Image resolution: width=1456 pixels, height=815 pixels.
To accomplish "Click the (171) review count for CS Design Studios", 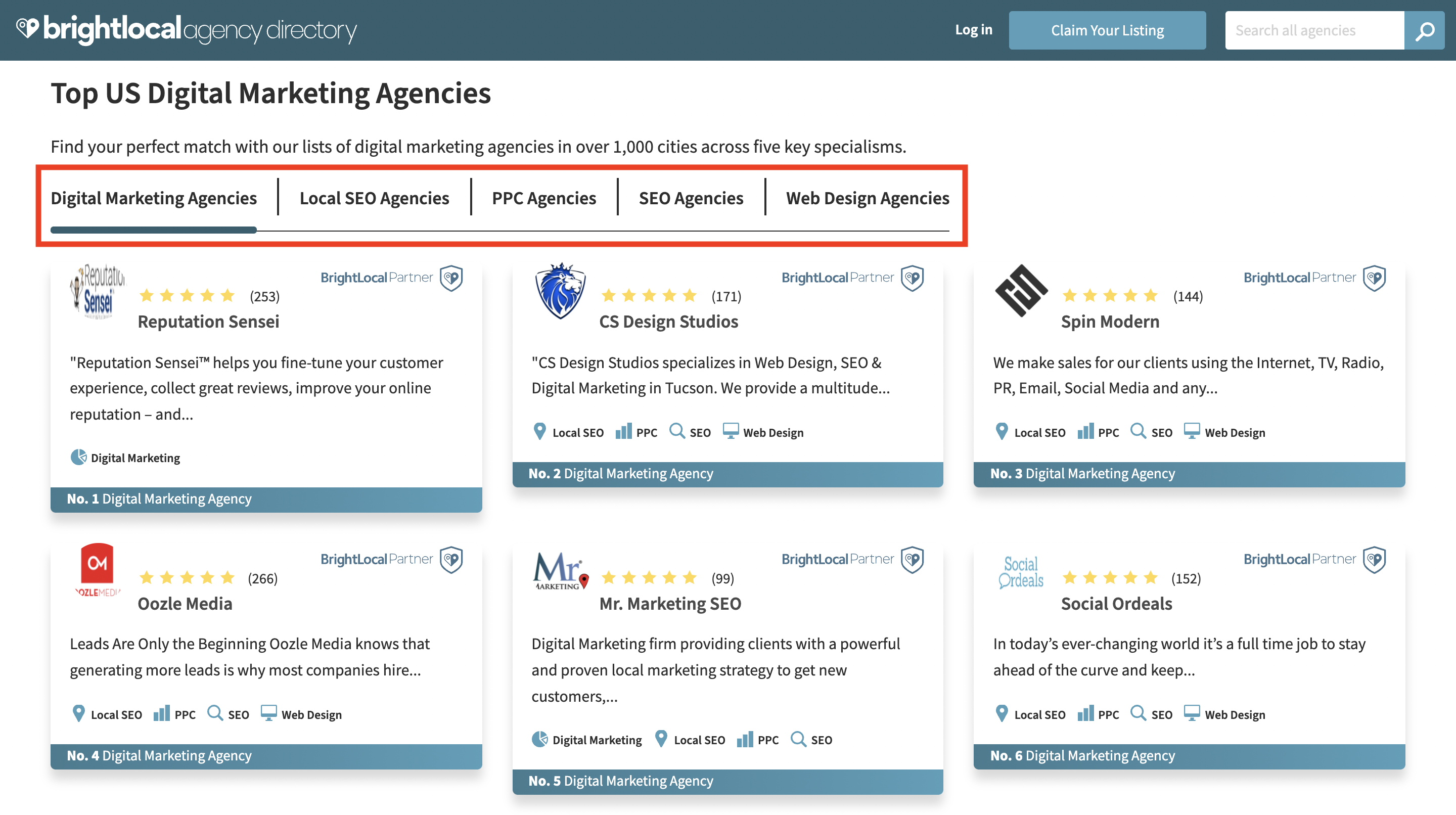I will [x=726, y=296].
